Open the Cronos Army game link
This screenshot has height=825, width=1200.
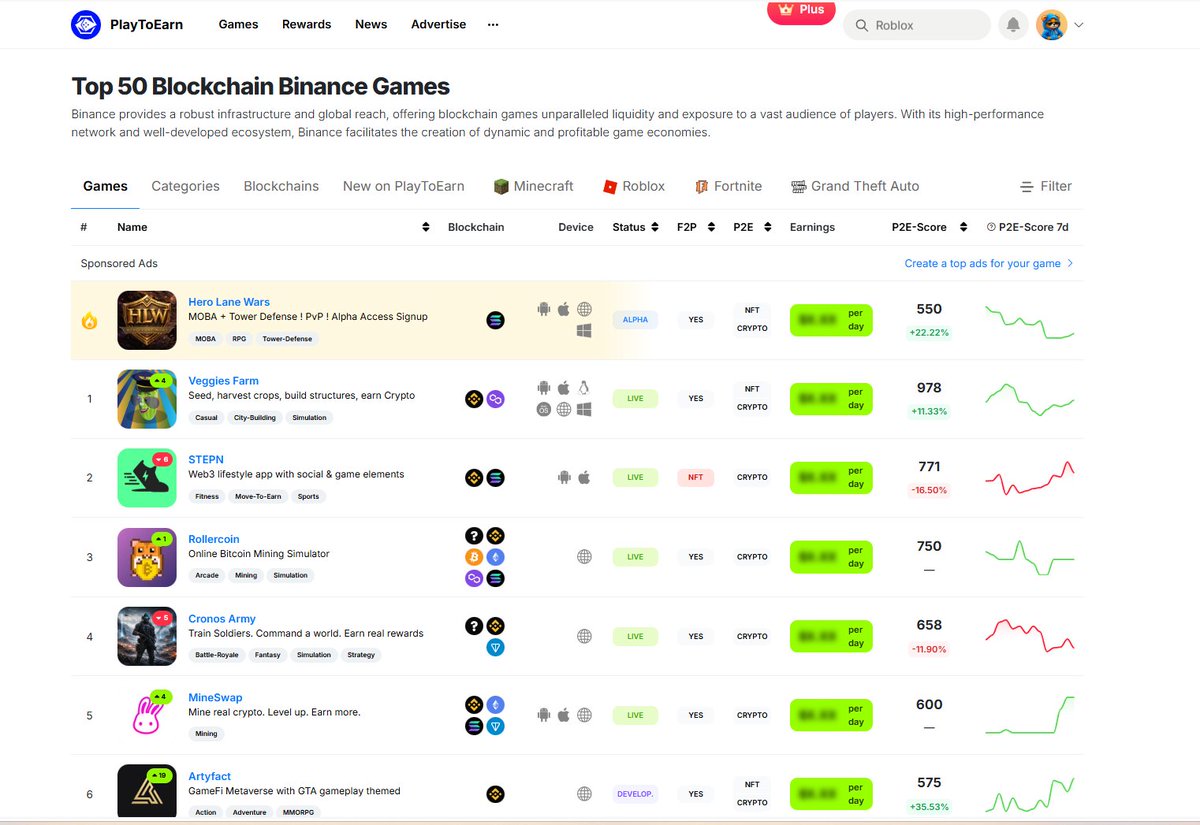tap(222, 619)
